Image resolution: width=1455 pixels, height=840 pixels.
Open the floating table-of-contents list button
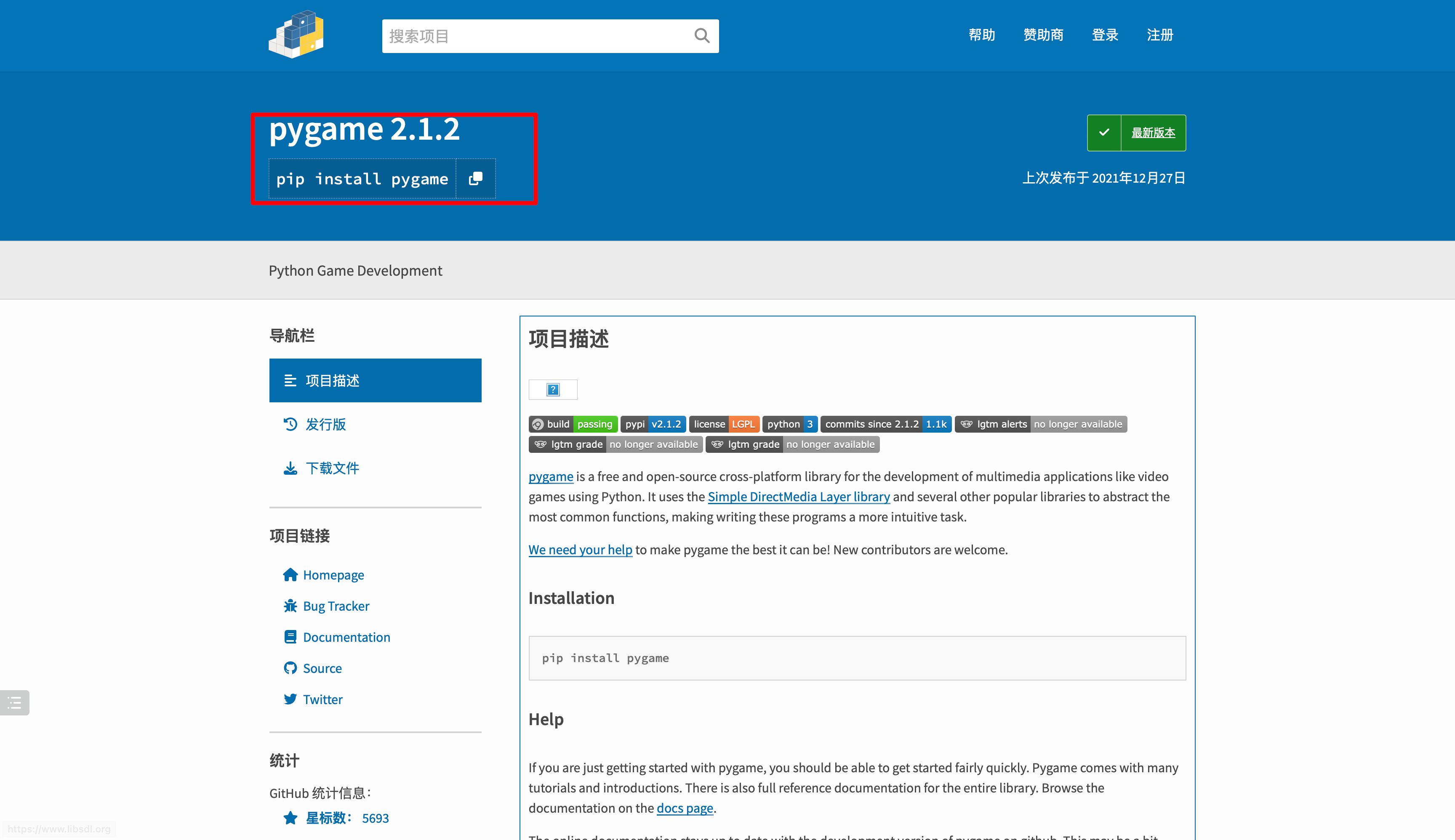(14, 703)
